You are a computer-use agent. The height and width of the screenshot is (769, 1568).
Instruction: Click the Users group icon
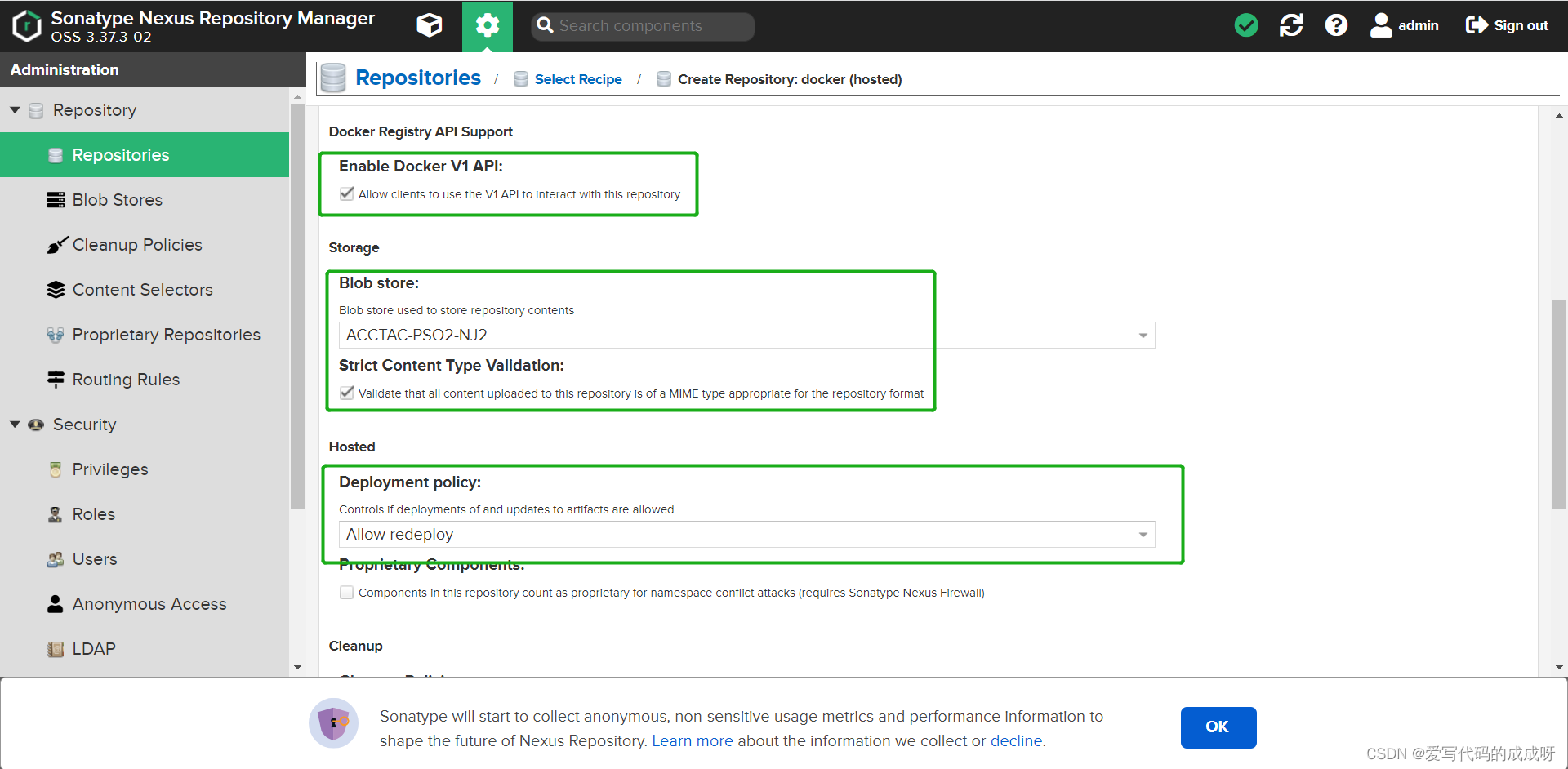pos(56,559)
